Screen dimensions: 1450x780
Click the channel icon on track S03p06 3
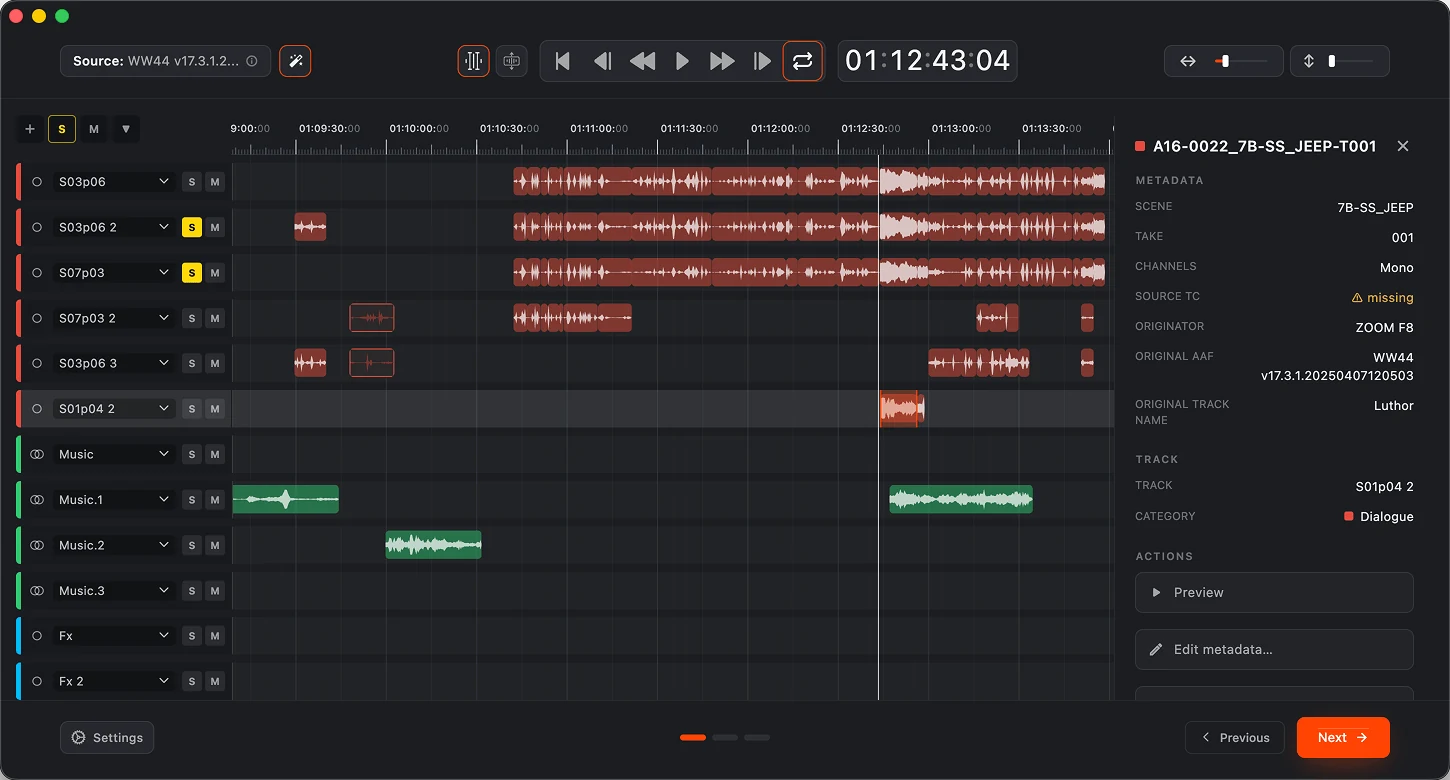[x=37, y=363]
